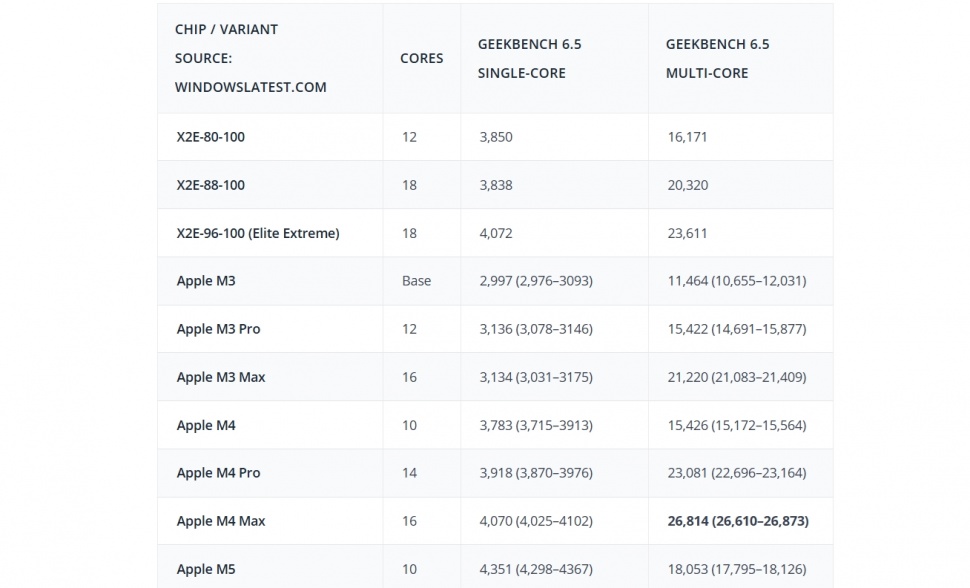The image size is (970, 588).
Task: Click the CORES column header
Action: pyautogui.click(x=420, y=58)
